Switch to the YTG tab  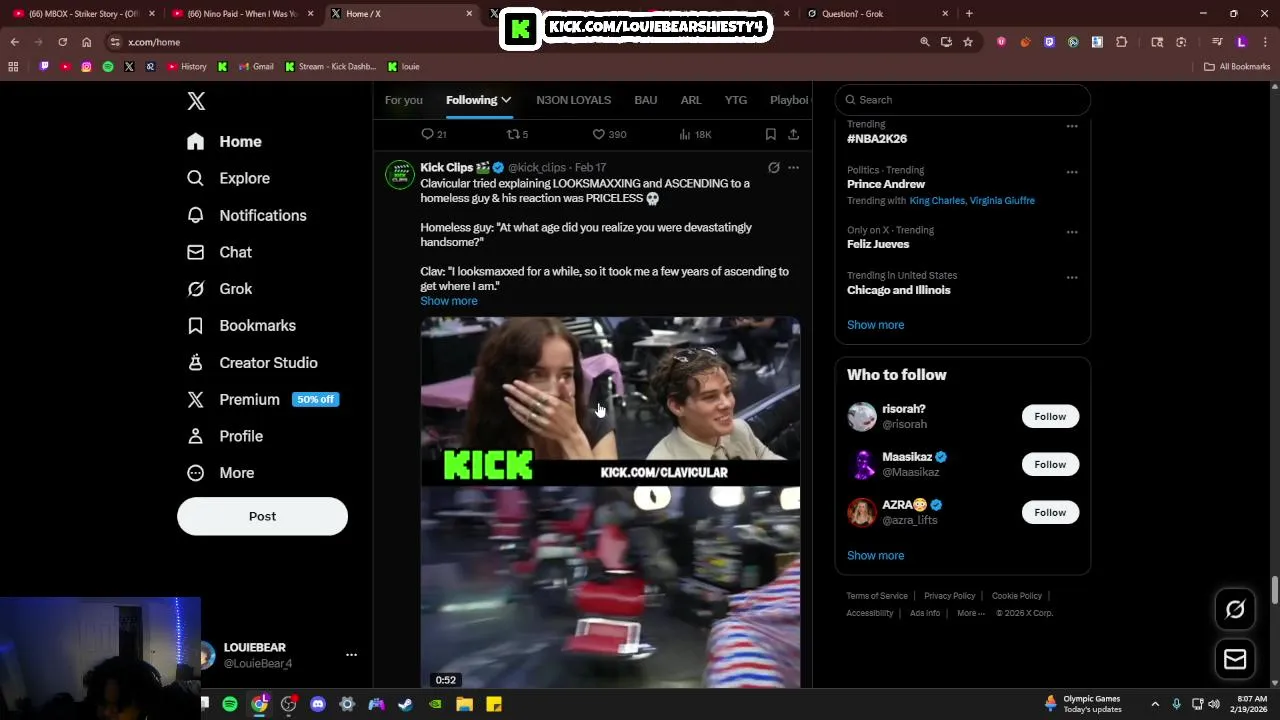[736, 100]
